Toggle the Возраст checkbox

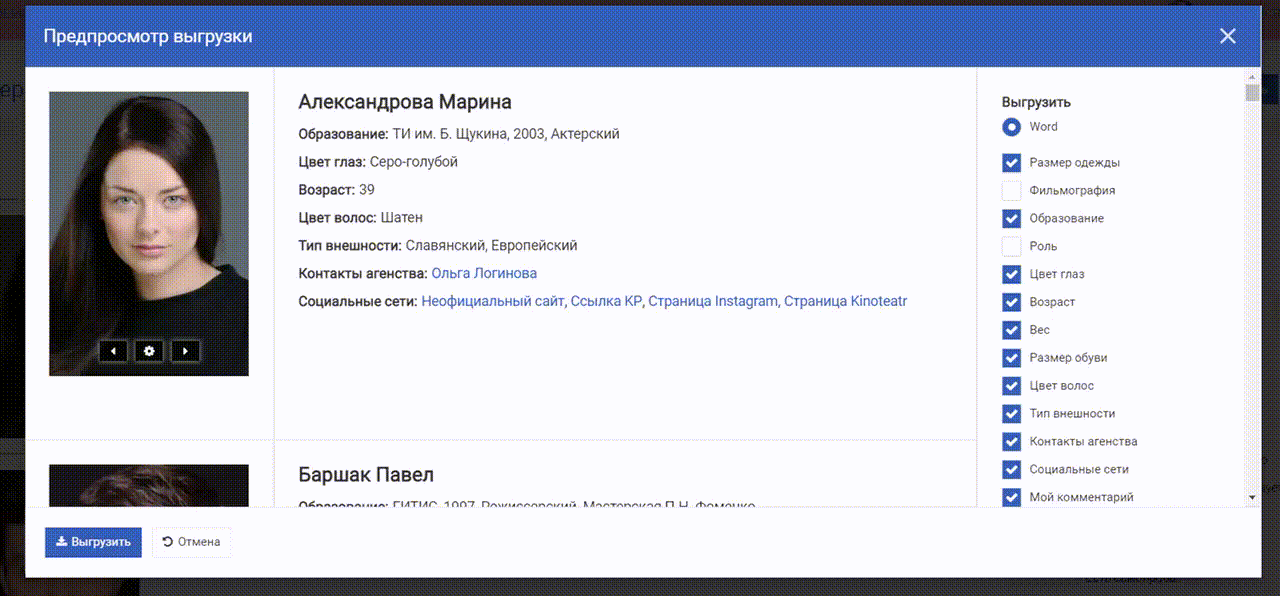[1011, 302]
